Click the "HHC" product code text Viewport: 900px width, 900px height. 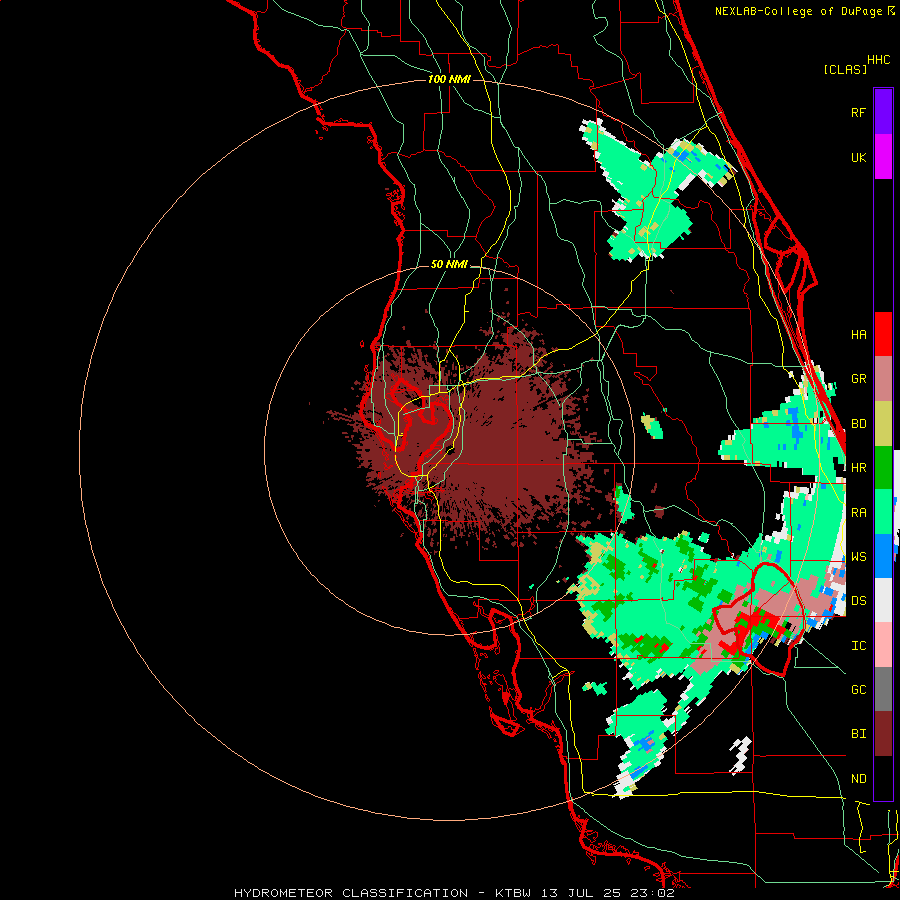pyautogui.click(x=879, y=60)
